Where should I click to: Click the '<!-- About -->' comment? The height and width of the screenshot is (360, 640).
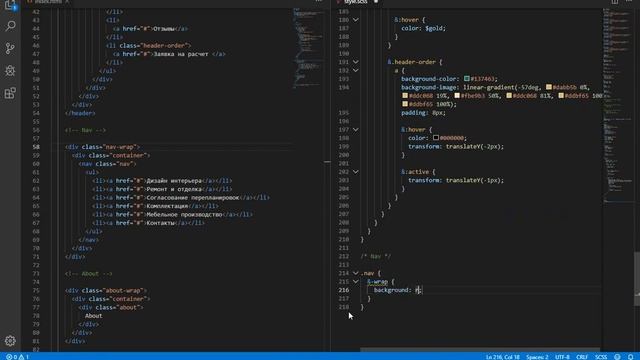[89, 273]
